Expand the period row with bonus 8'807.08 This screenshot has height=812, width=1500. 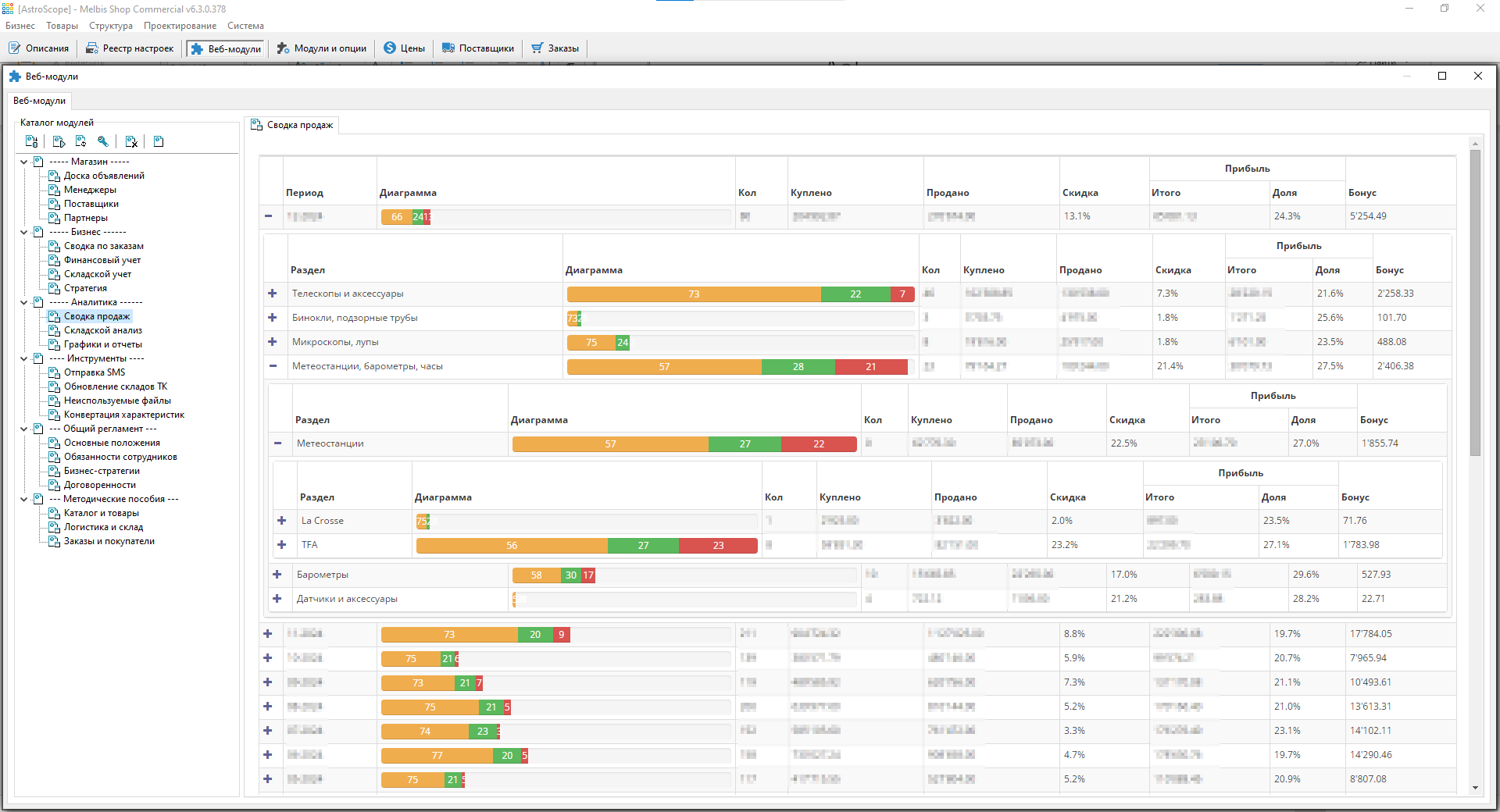[268, 779]
